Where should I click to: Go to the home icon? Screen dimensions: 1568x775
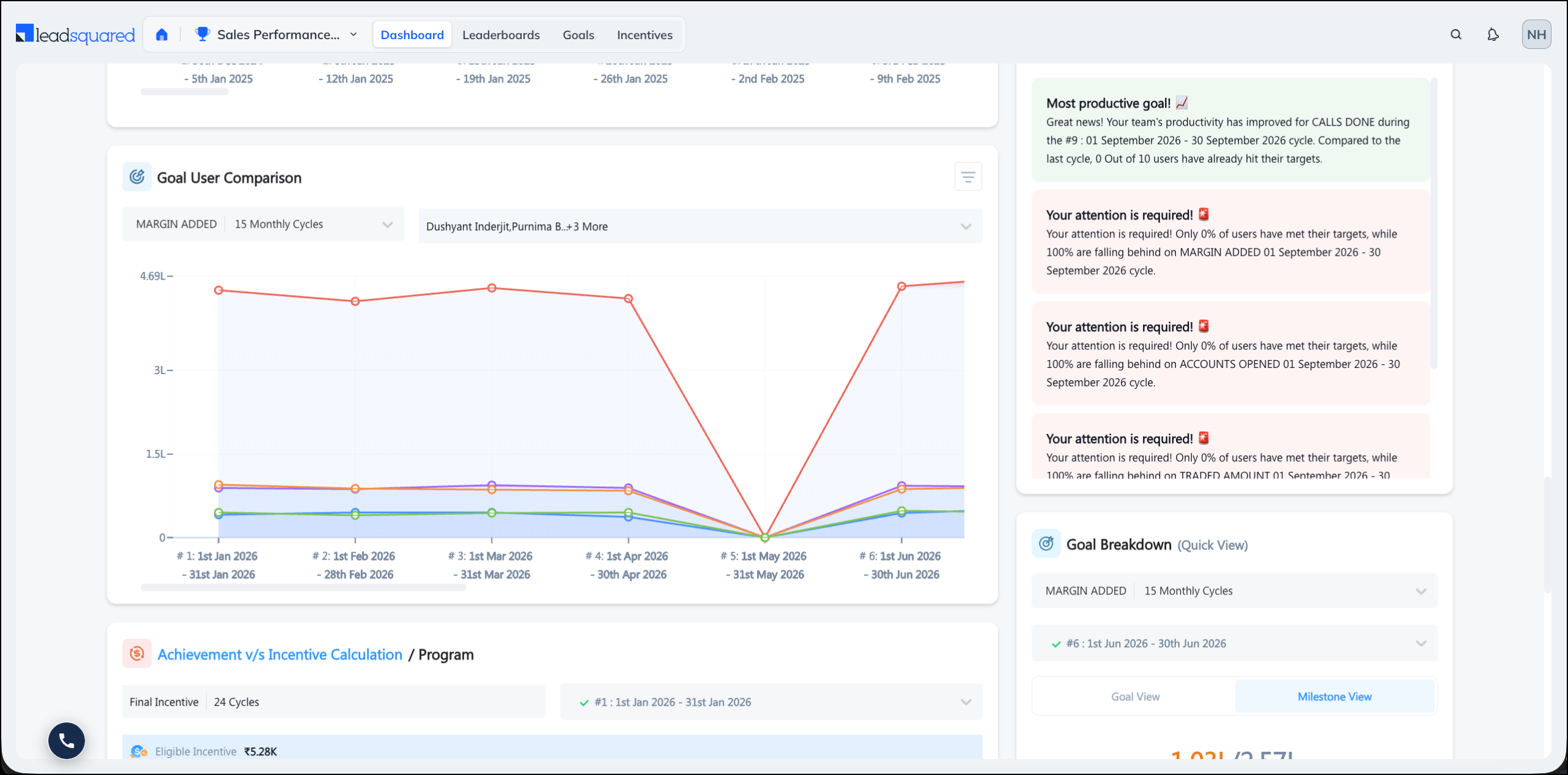point(162,34)
